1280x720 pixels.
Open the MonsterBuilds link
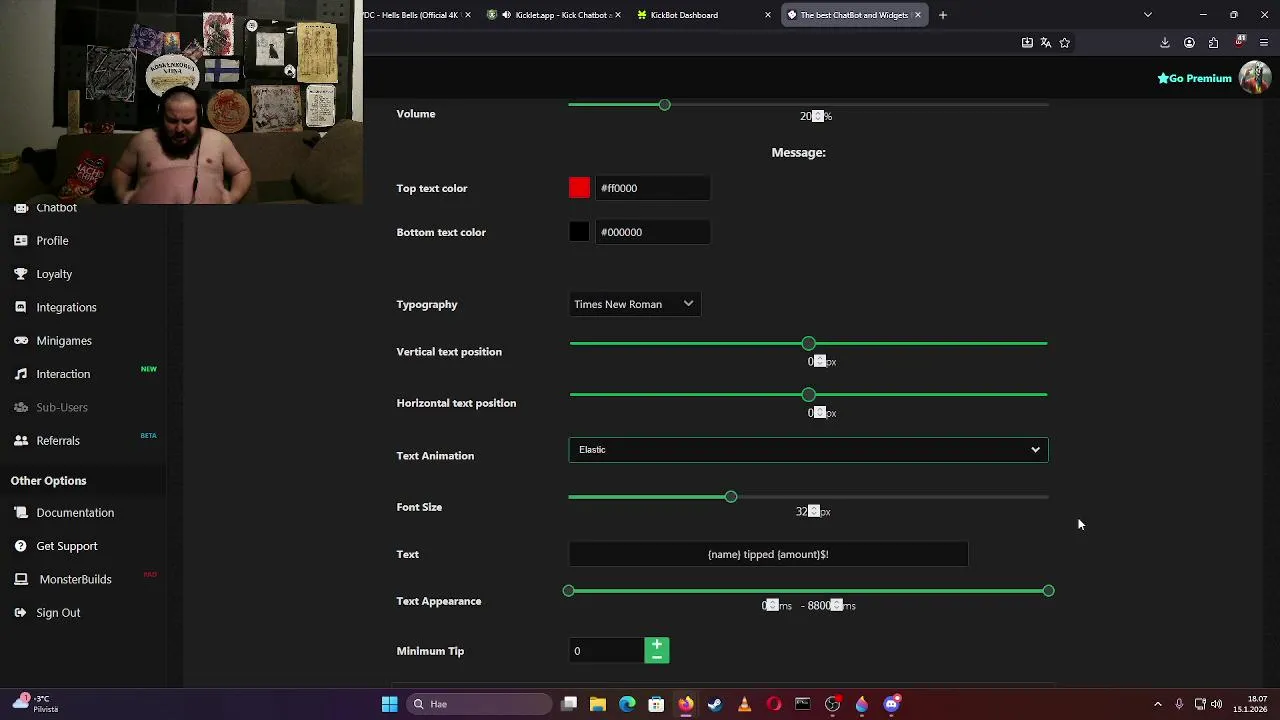point(75,580)
